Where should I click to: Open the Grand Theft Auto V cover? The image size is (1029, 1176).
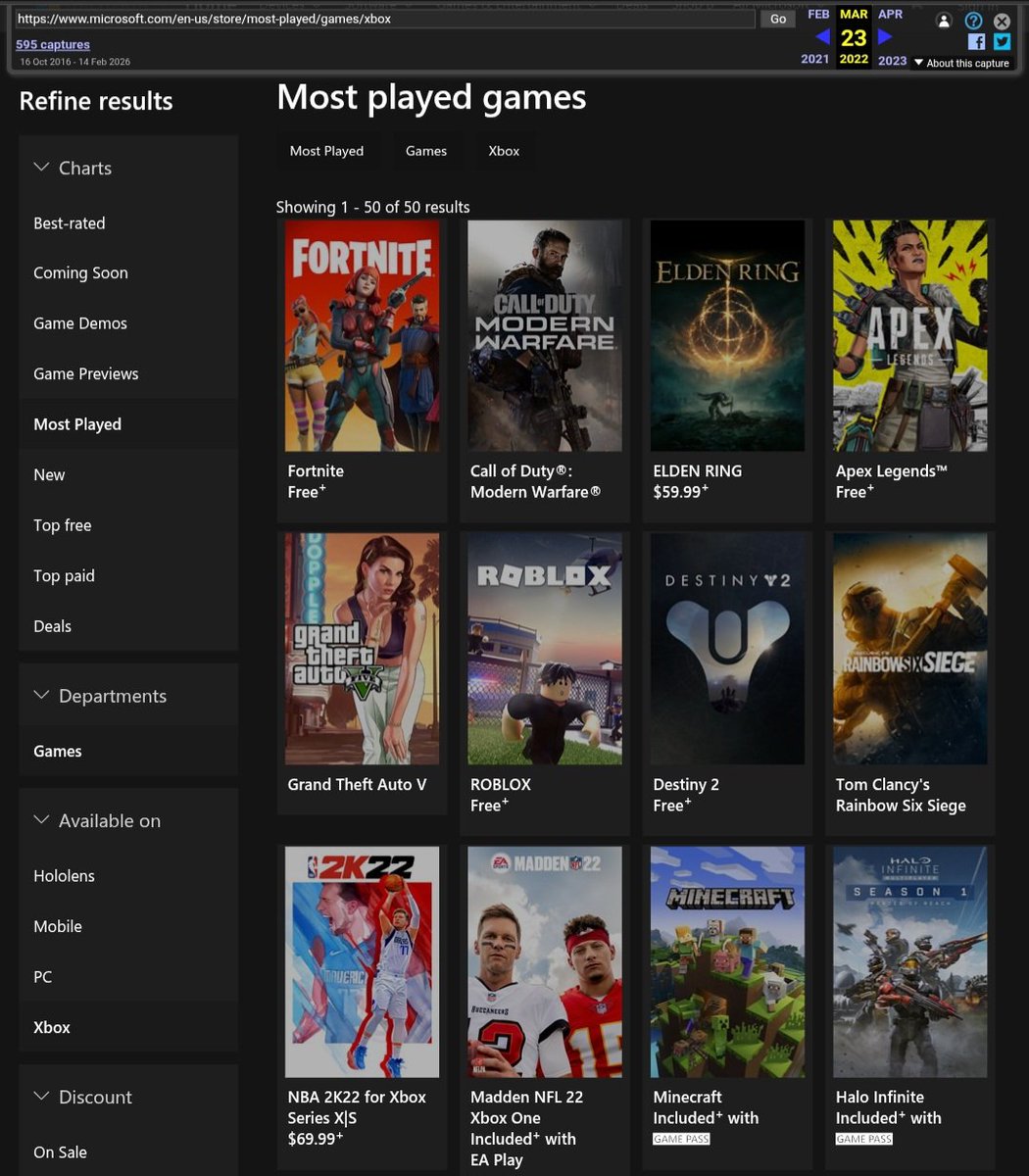pos(363,649)
